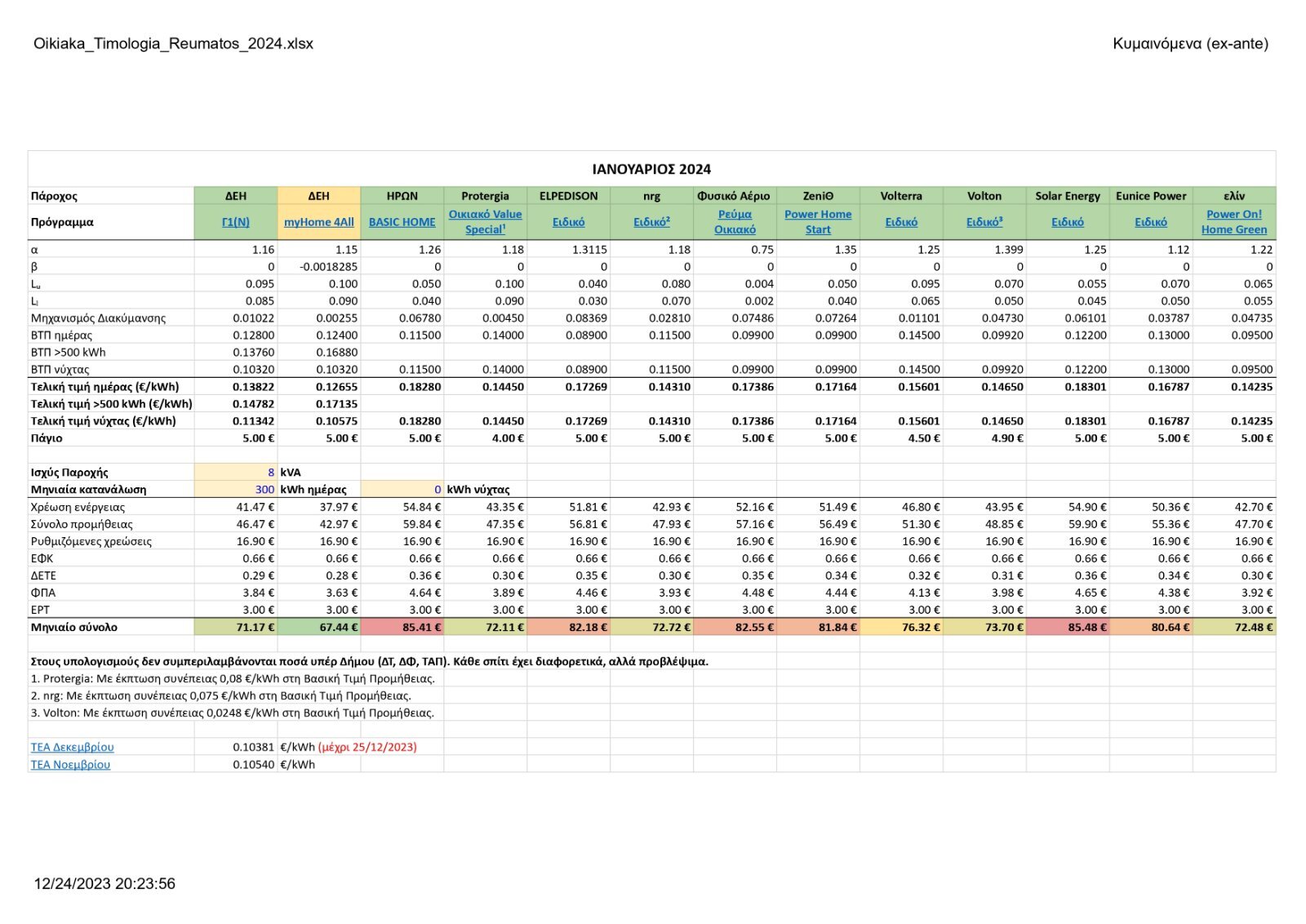The height and width of the screenshot is (924, 1306).
Task: Select the ΦΠΑ row label
Action: 43,593
